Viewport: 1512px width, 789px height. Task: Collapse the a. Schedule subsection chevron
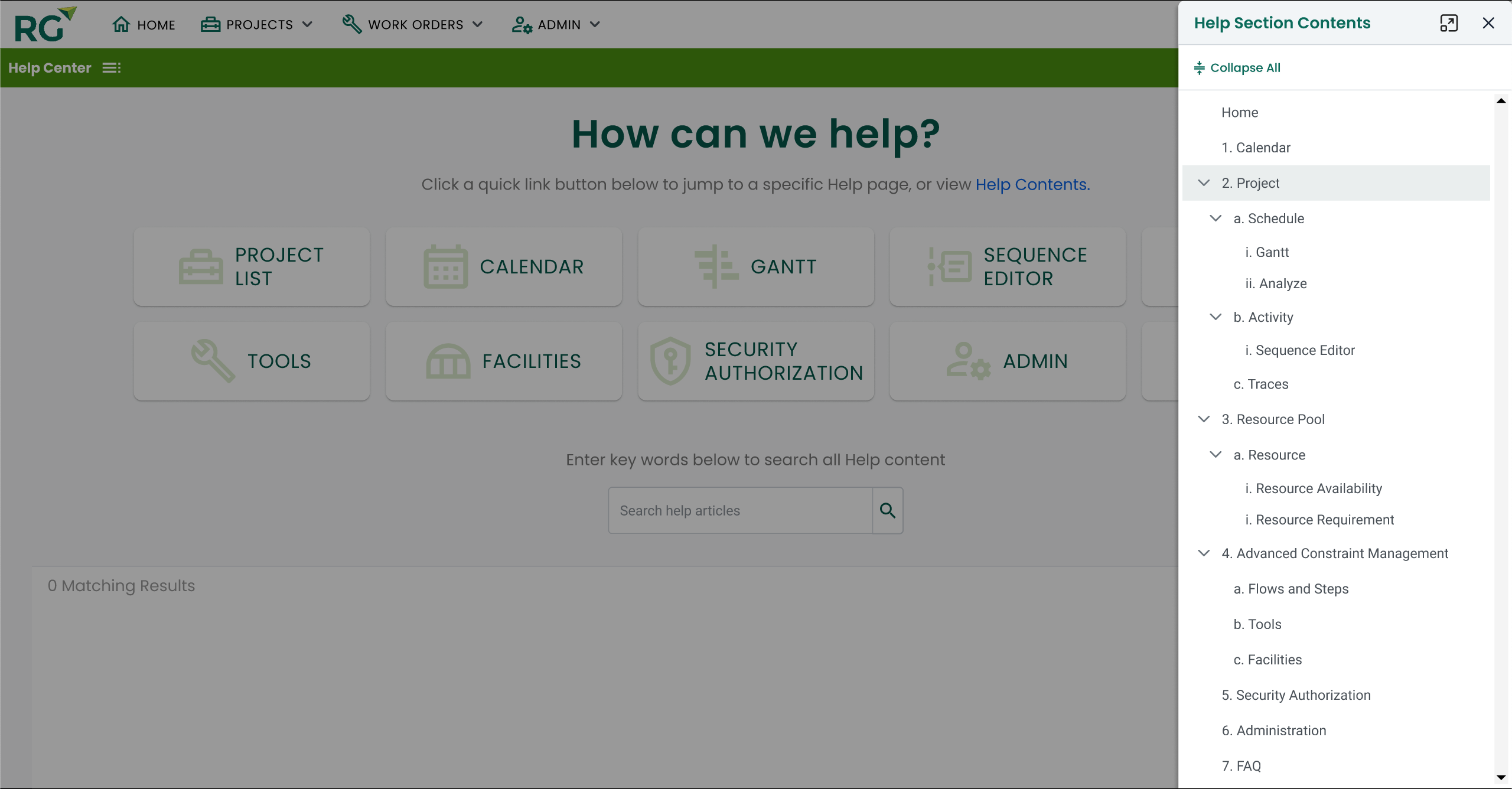click(x=1216, y=219)
